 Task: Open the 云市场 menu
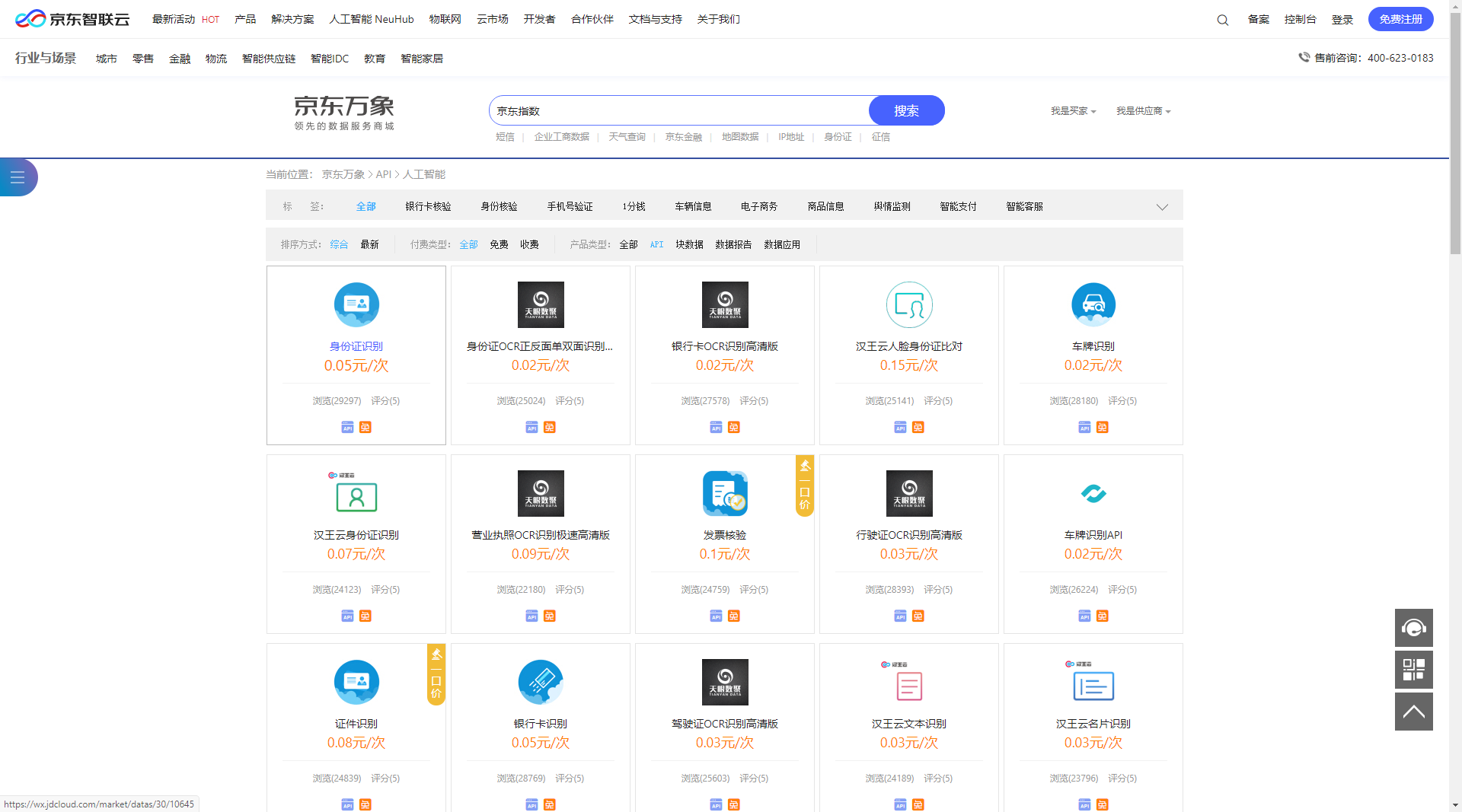(492, 19)
